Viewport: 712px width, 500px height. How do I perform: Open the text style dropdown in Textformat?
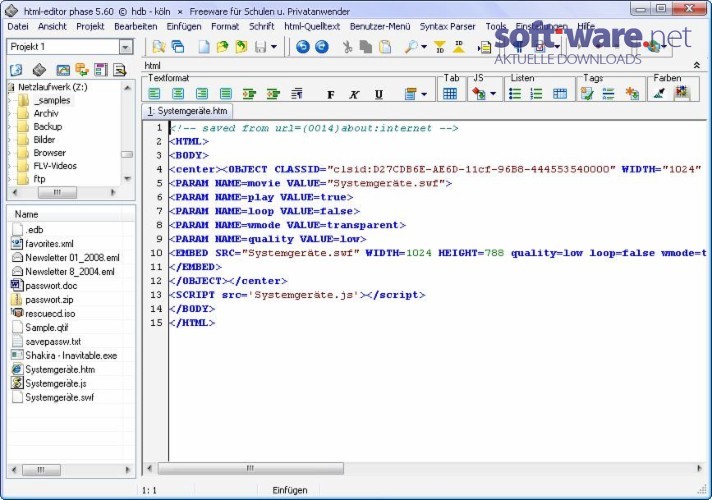pos(424,94)
